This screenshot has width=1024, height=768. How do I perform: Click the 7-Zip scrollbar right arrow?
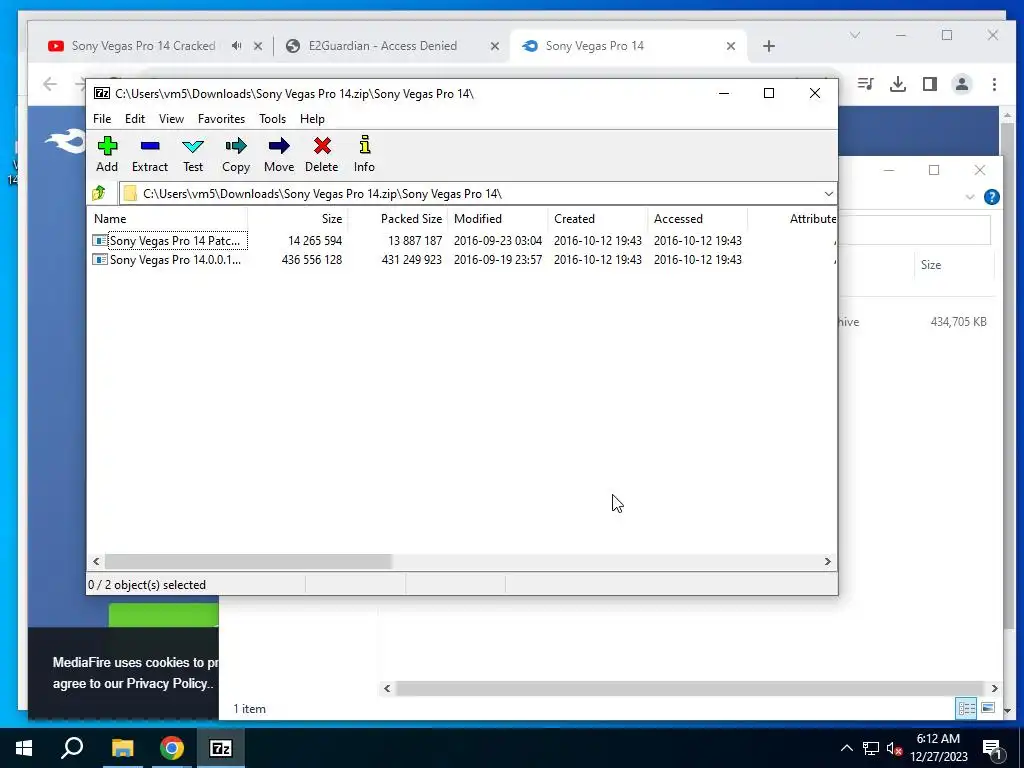(x=827, y=562)
